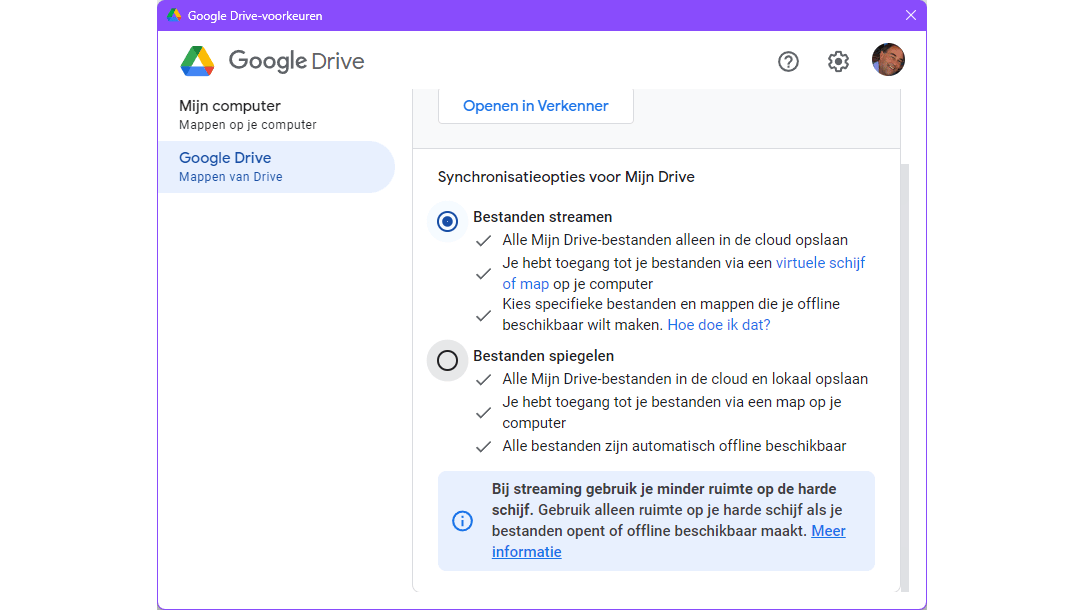This screenshot has height=610, width=1084.
Task: Click the checkmark beside Alle bestanden zijn automatisch offline
Action: click(x=484, y=447)
